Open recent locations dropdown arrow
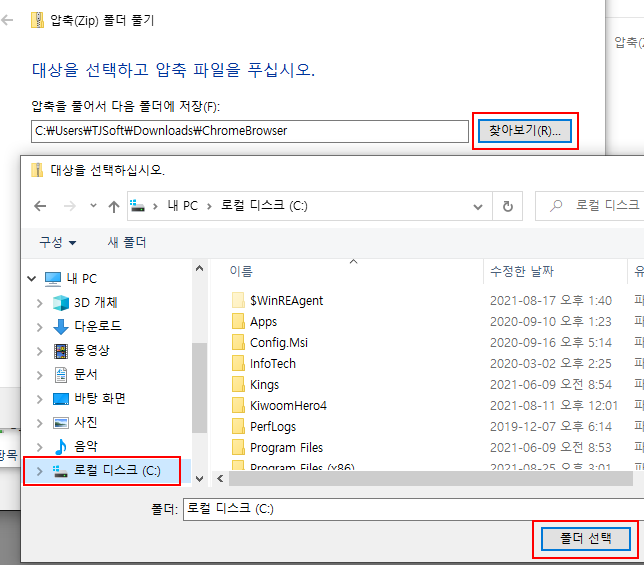Screen dimensions: 644x565 click(x=92, y=206)
